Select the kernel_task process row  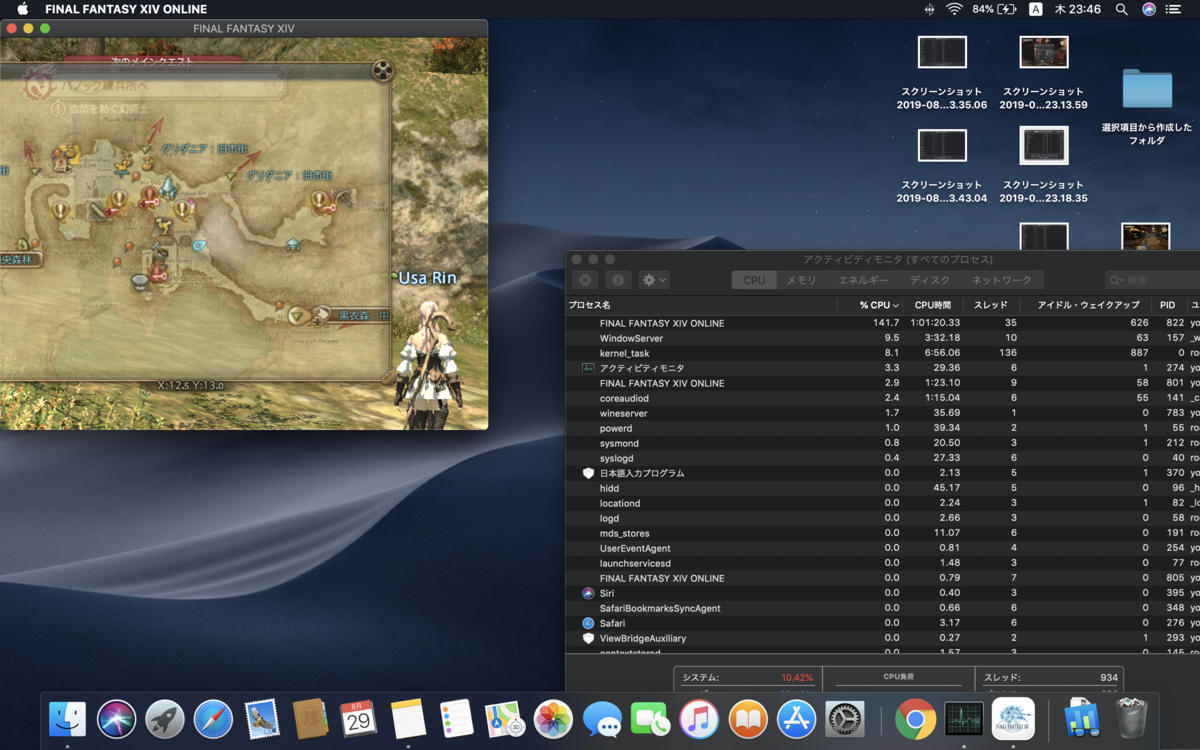[x=883, y=353]
